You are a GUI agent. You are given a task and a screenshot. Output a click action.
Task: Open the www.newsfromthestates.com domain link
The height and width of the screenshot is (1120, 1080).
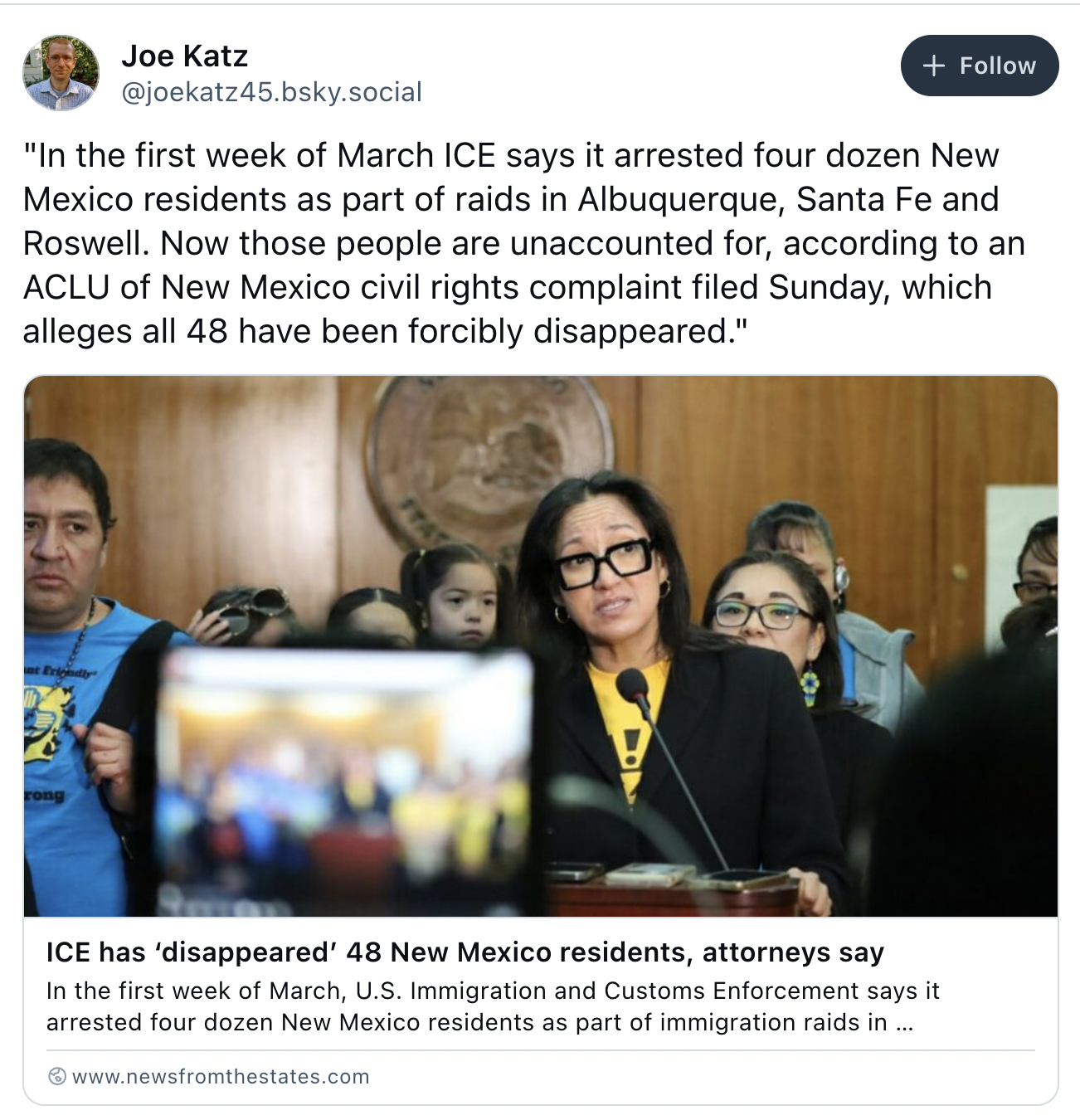(221, 1076)
